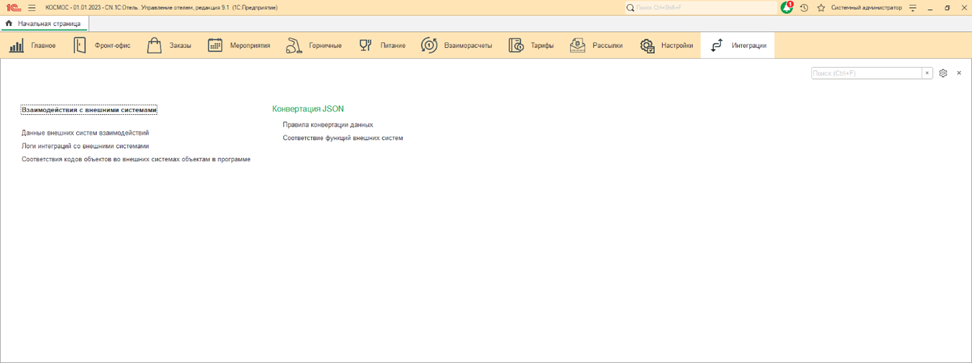Image resolution: width=972 pixels, height=363 pixels.
Task: Click Взаиморасчеты coin cycle icon
Action: 429,45
